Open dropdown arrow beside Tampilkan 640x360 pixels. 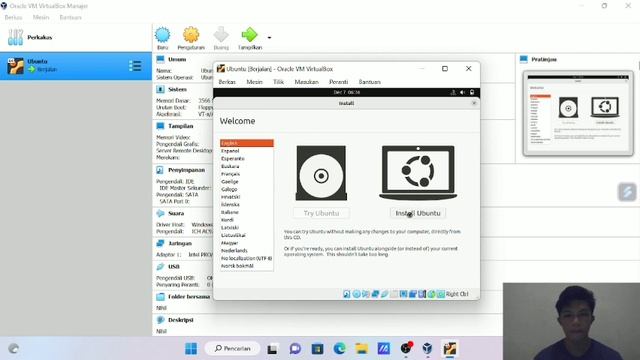tap(269, 38)
